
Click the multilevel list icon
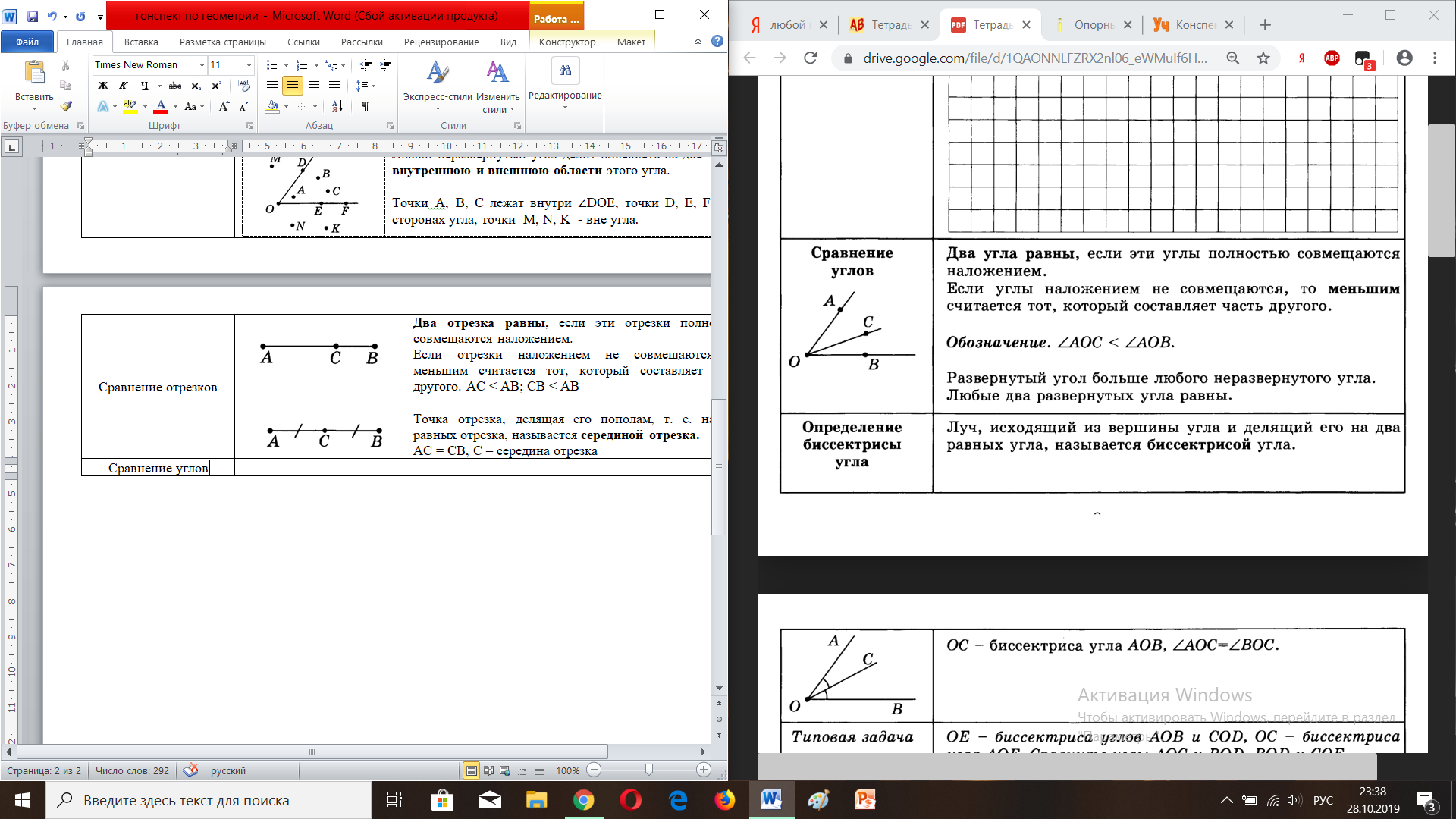click(331, 65)
